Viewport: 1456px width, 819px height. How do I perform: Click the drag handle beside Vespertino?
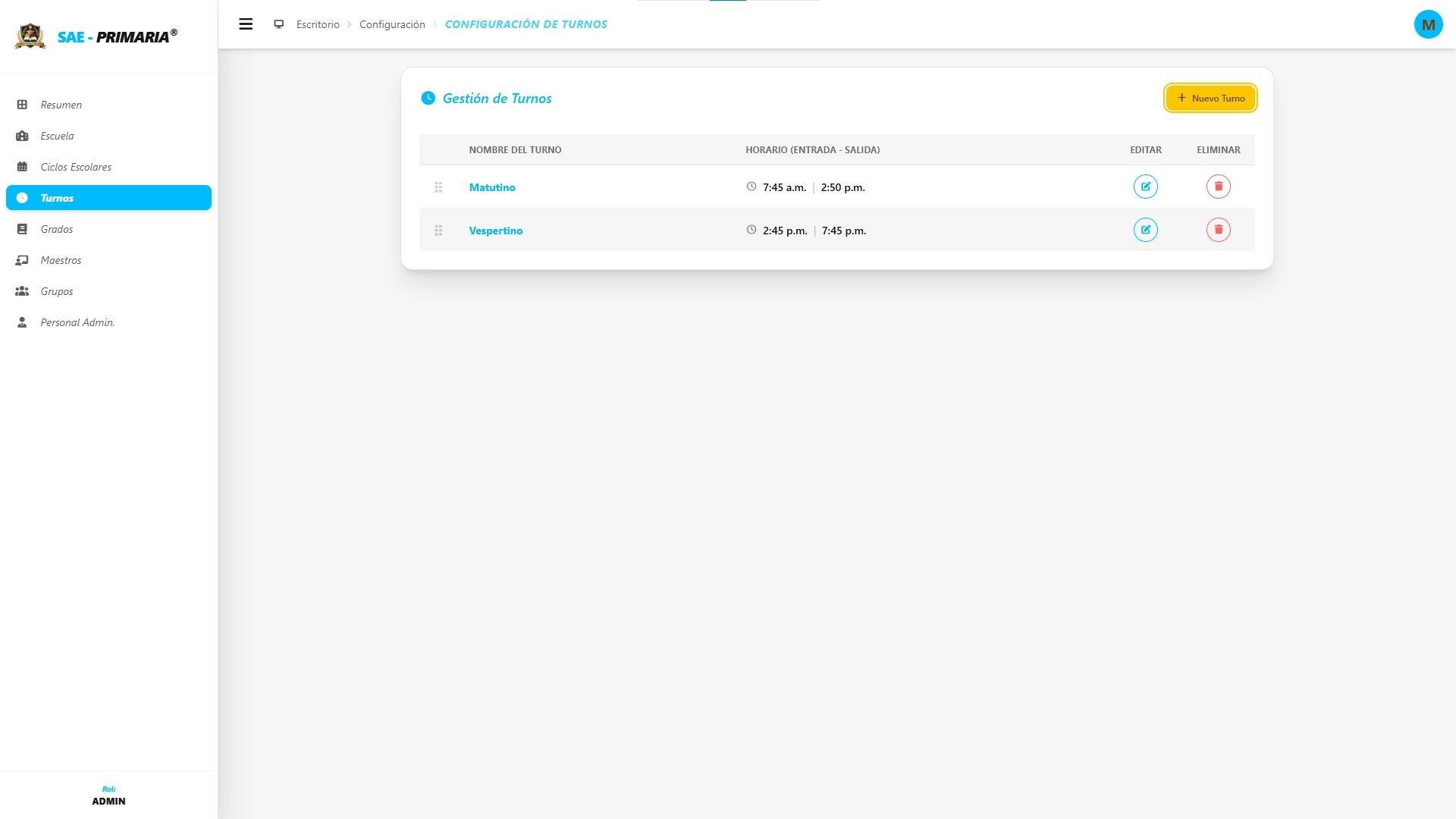click(438, 231)
